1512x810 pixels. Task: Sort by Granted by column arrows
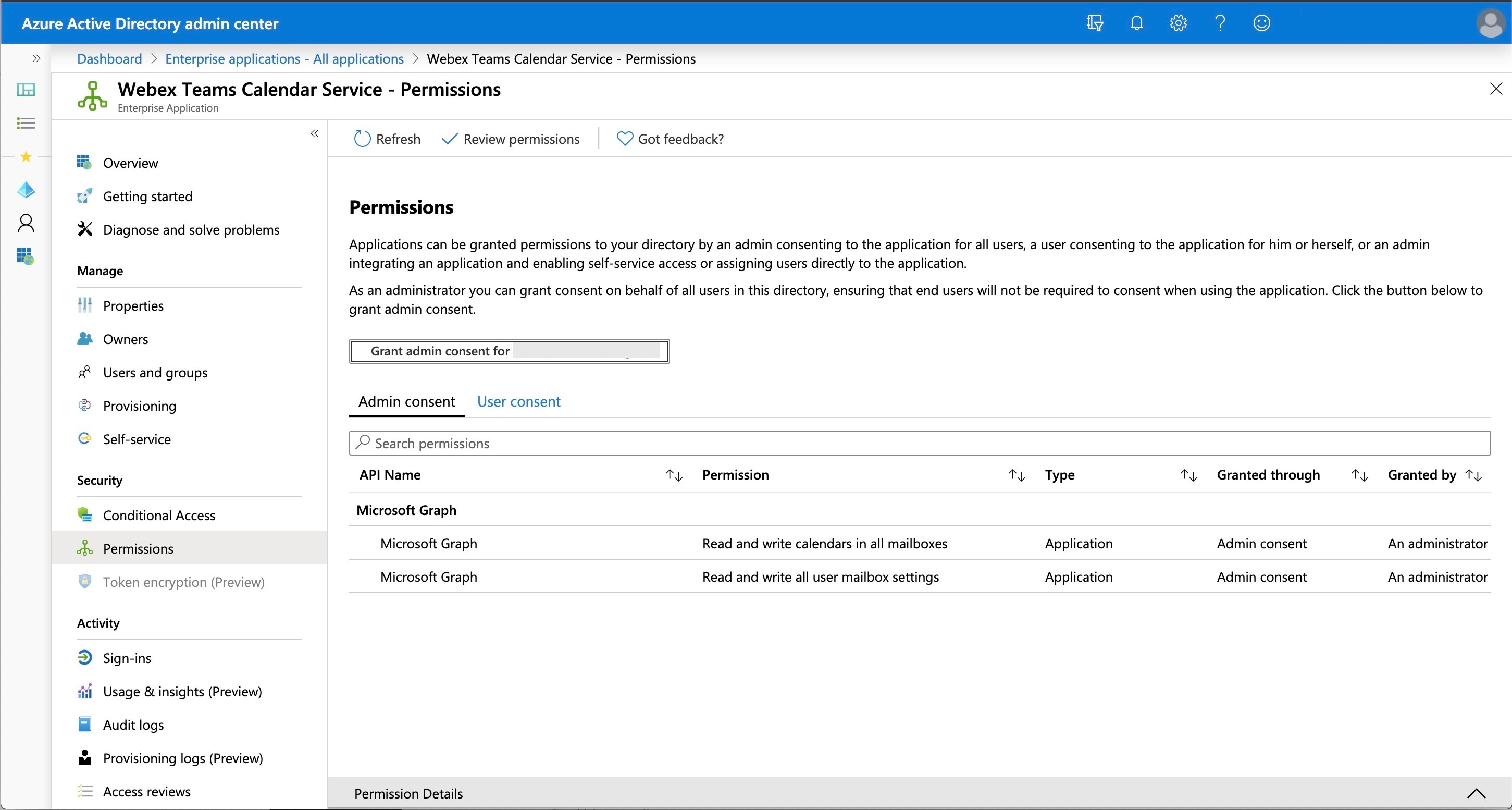pos(1473,475)
